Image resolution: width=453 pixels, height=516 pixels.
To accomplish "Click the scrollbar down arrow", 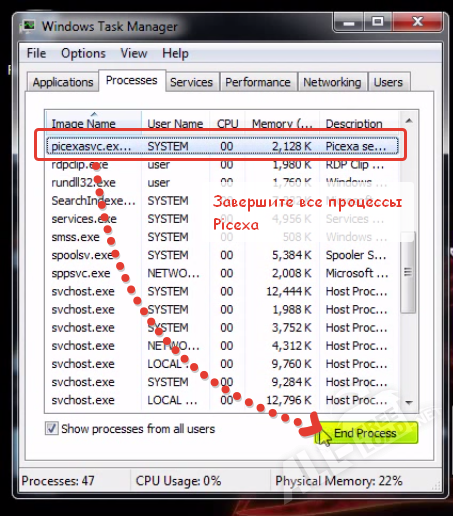I will point(409,403).
